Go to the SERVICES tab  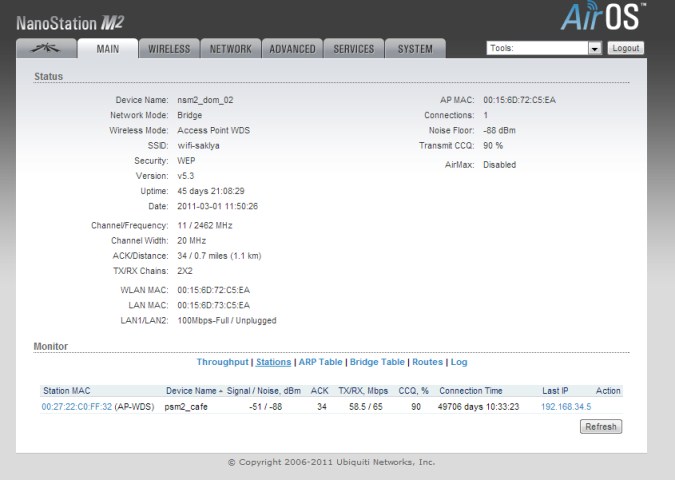pyautogui.click(x=354, y=49)
